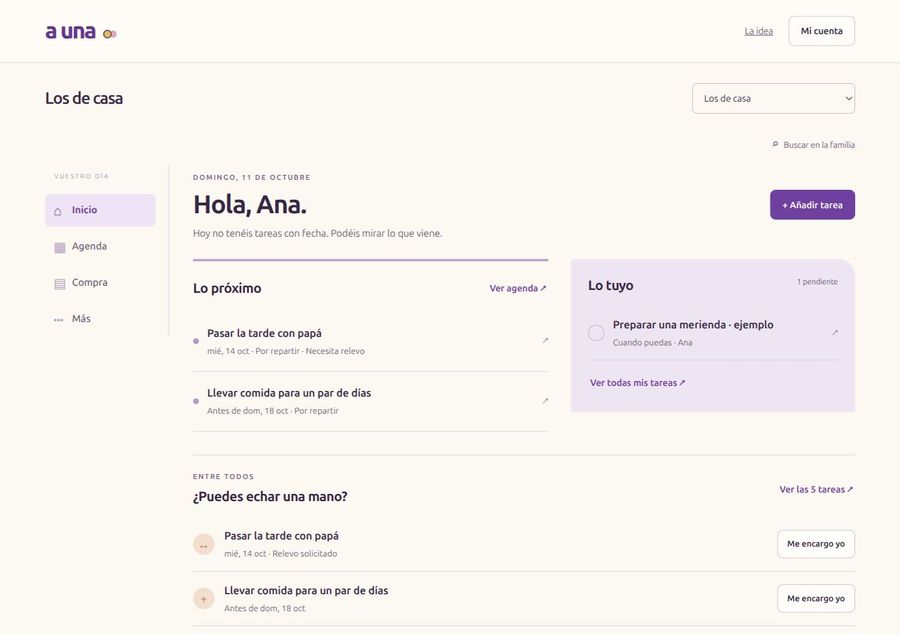Expand the 'Los de casa' family dropdown

pyautogui.click(x=773, y=99)
